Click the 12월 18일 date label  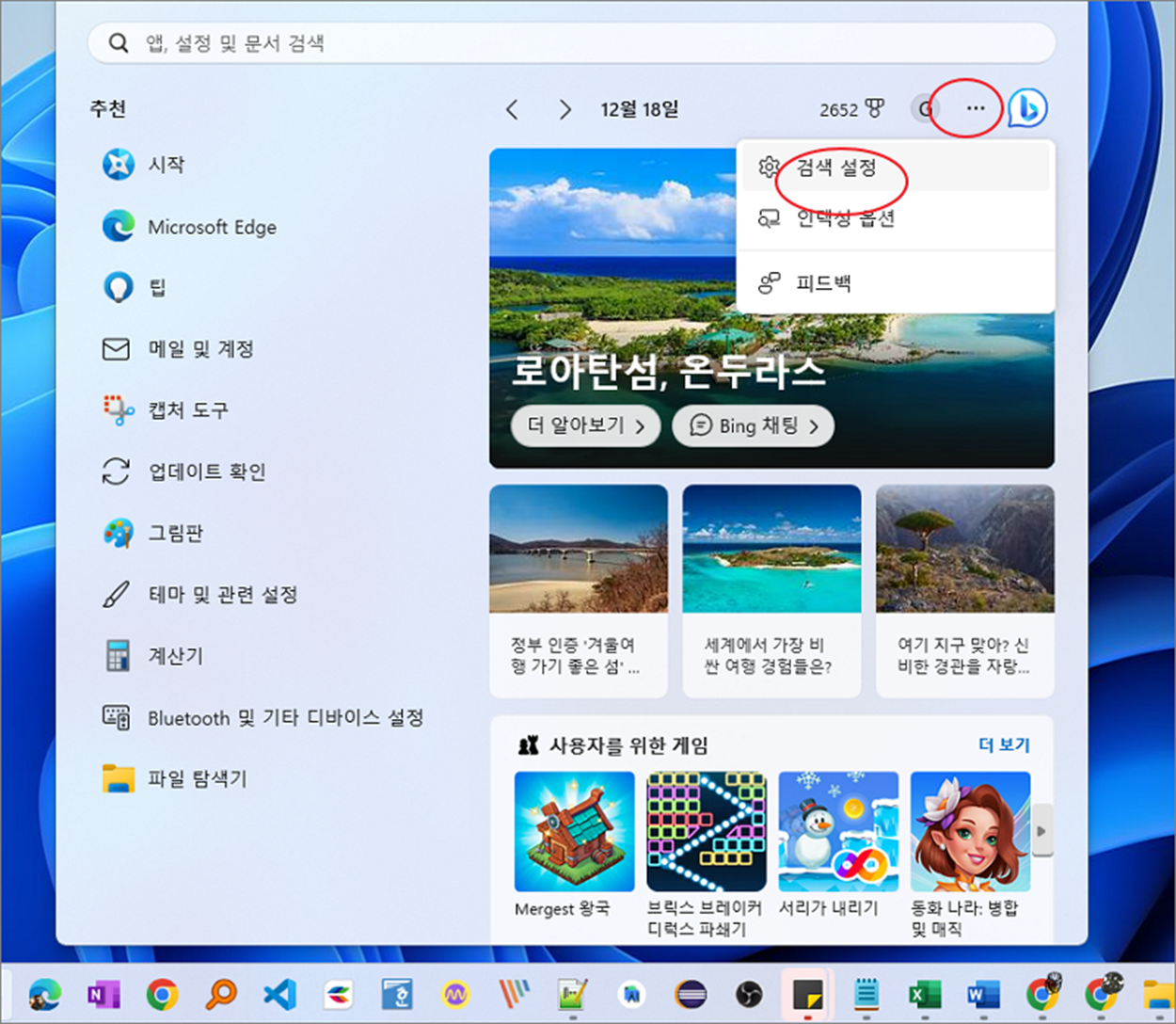pyautogui.click(x=640, y=110)
